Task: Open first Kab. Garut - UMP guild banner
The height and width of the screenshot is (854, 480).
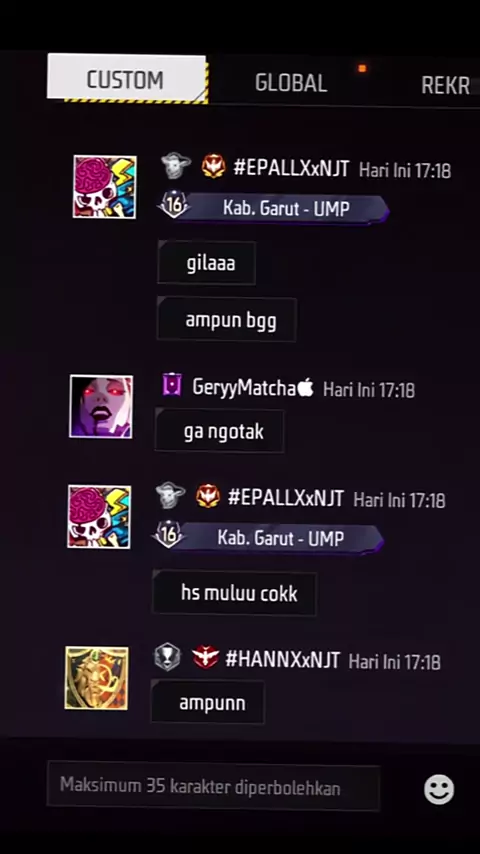Action: point(274,208)
